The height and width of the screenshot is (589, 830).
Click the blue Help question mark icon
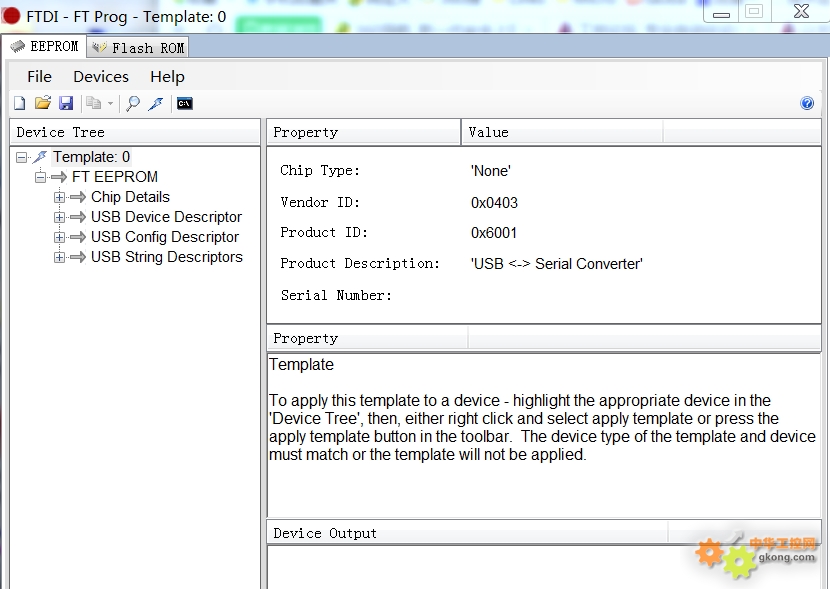pos(807,103)
